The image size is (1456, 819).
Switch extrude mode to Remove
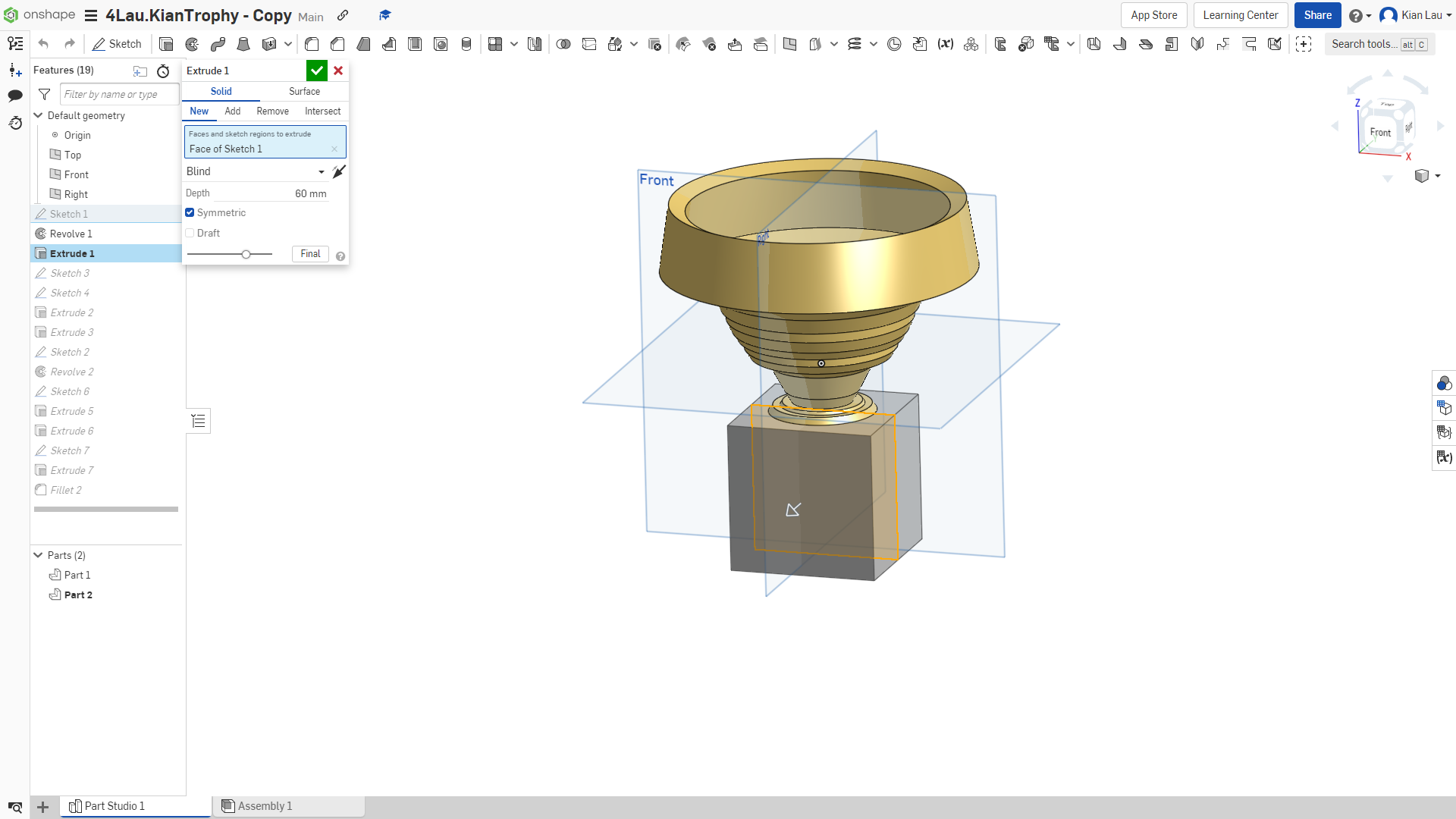click(x=272, y=111)
